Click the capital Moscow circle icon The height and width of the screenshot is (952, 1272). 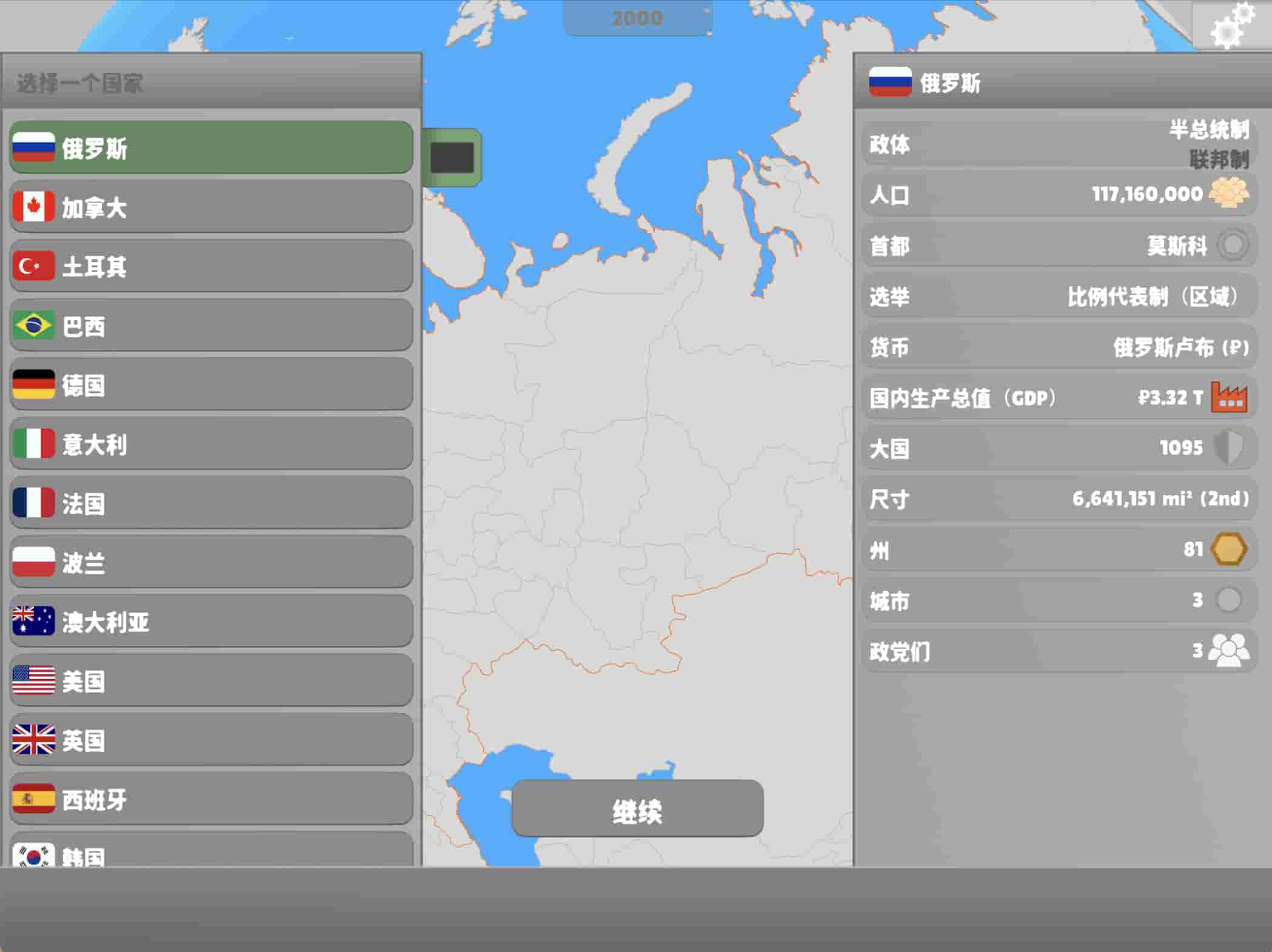pos(1232,246)
